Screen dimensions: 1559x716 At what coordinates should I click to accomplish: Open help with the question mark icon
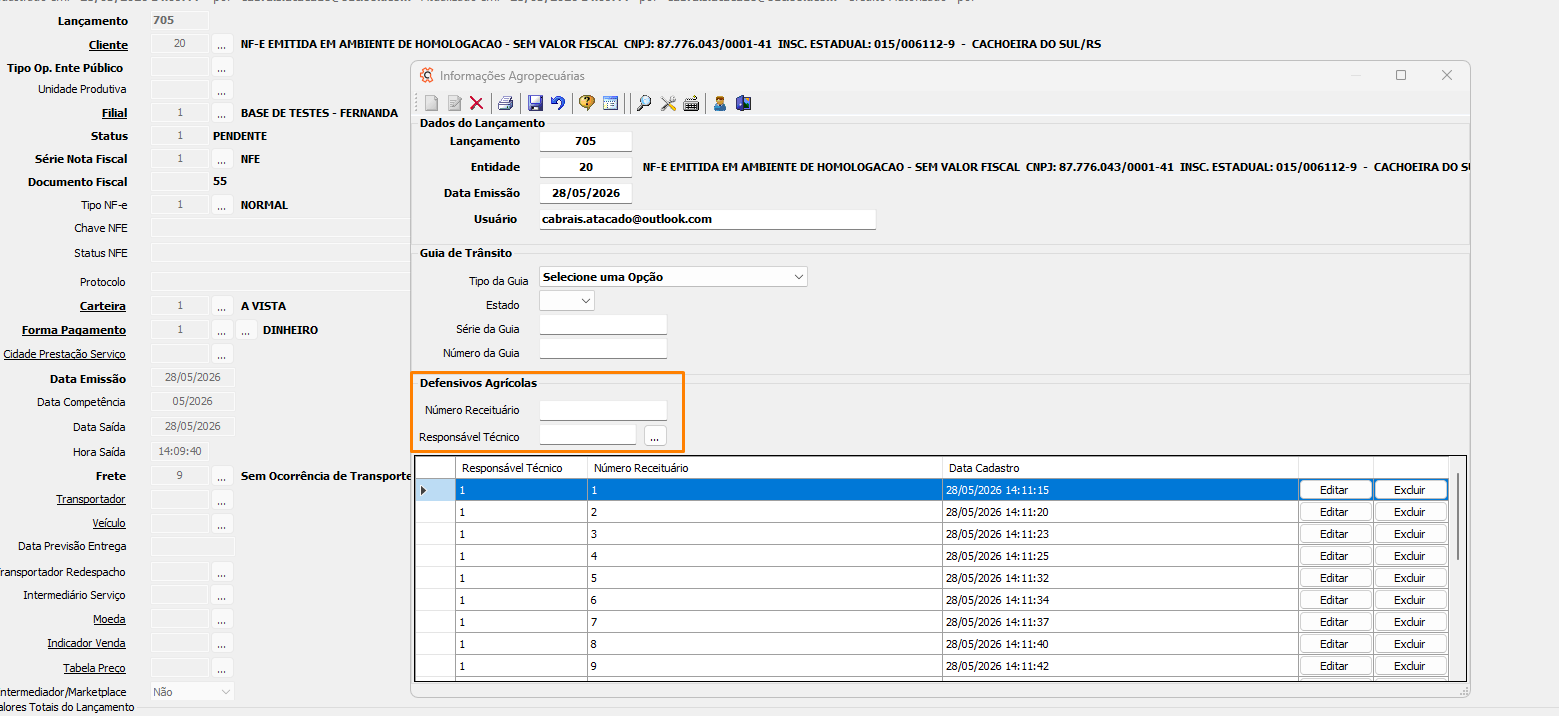point(587,103)
